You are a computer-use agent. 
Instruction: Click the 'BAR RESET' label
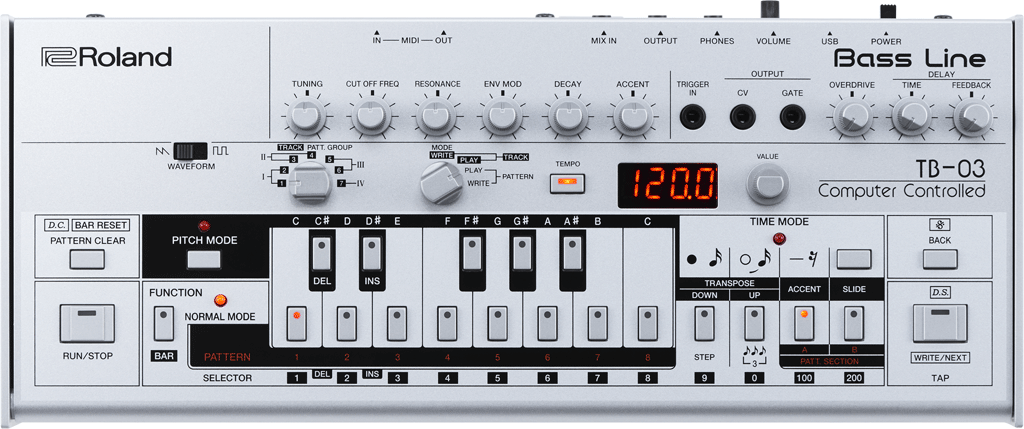coord(100,225)
